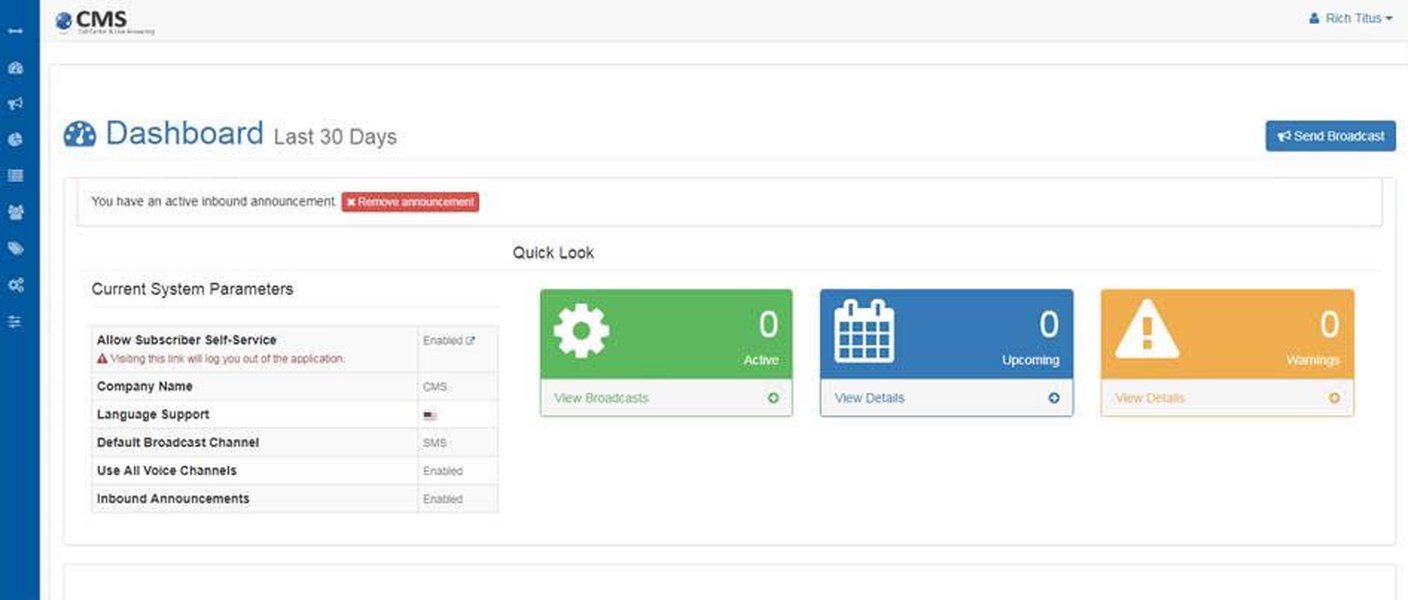Click the log-out warning note text
1408x600 pixels.
coord(221,359)
